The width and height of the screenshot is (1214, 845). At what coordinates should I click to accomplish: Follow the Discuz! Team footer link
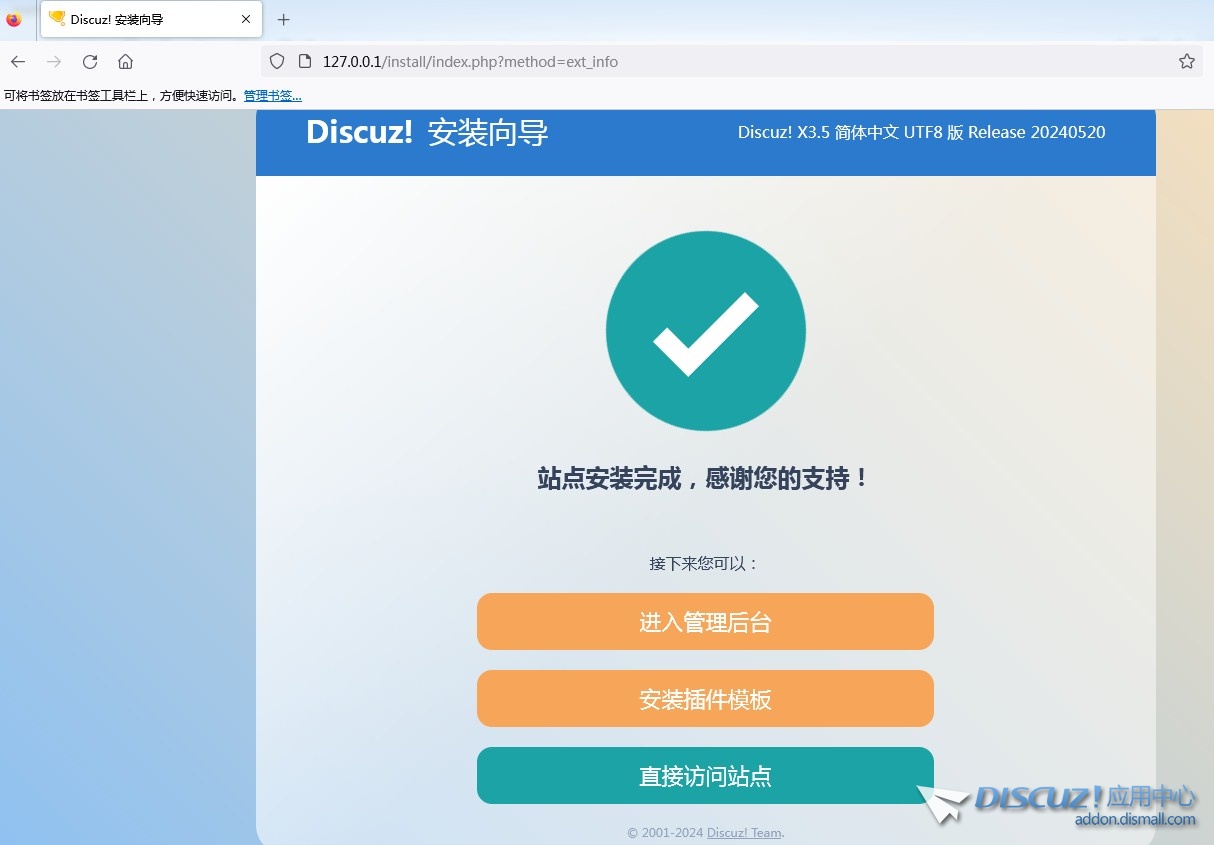(x=744, y=833)
